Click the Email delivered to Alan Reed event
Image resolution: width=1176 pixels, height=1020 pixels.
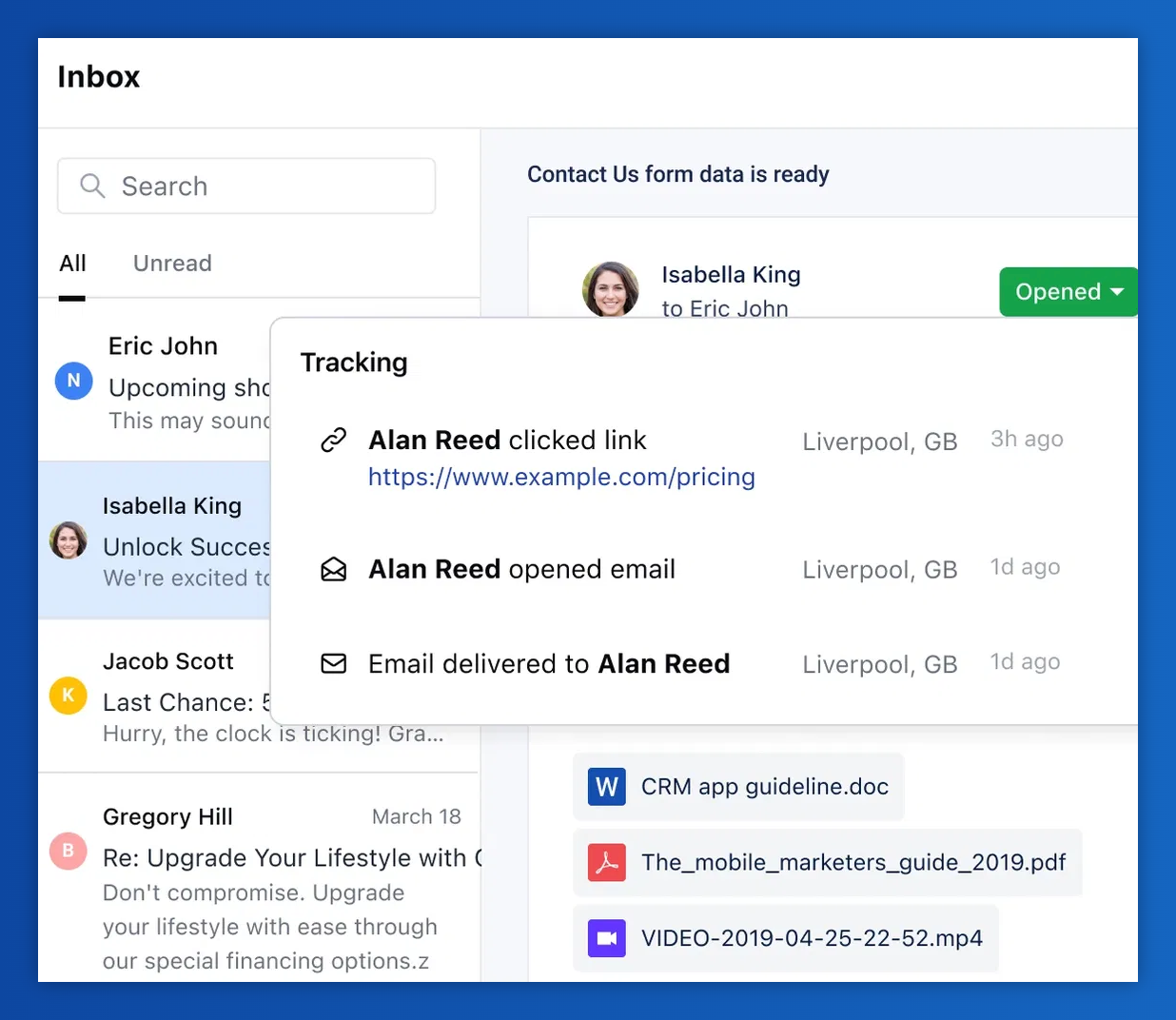point(549,663)
